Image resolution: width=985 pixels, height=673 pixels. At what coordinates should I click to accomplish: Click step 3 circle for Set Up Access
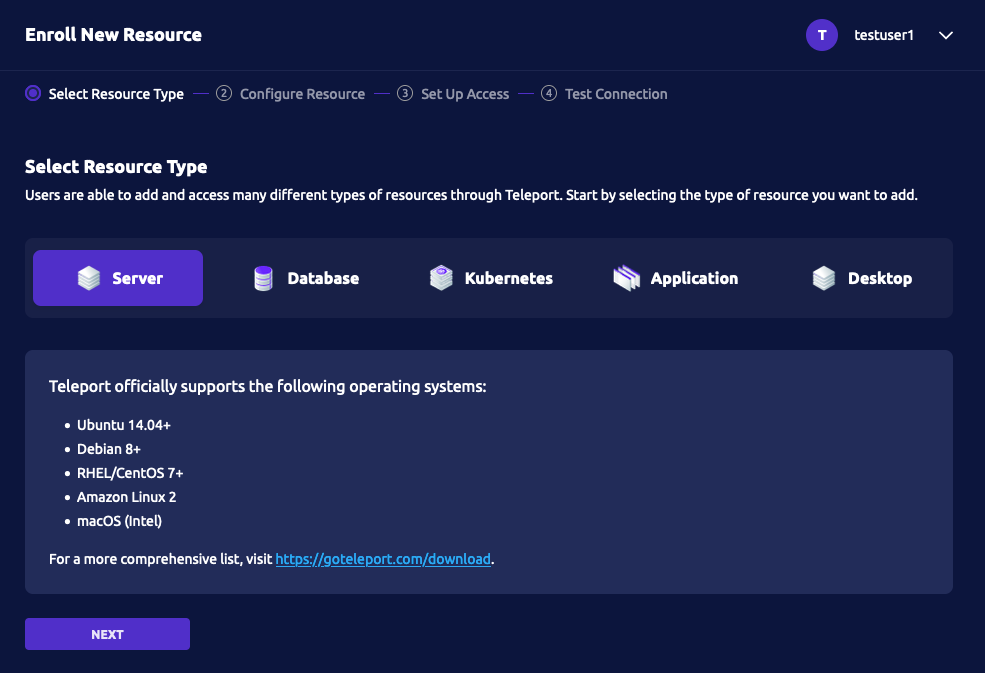click(x=405, y=94)
